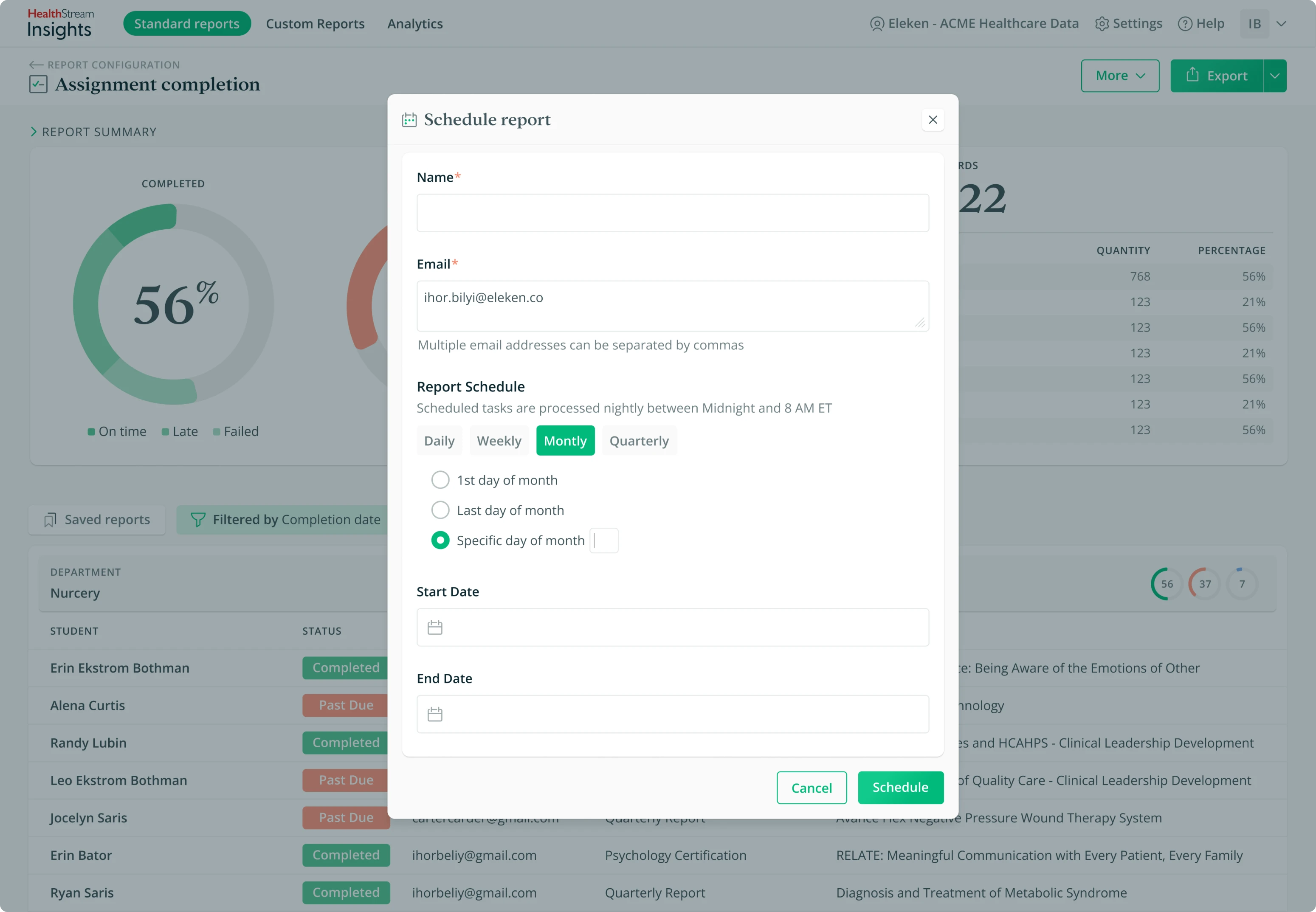
Task: Select the Last day of month option
Action: 440,510
